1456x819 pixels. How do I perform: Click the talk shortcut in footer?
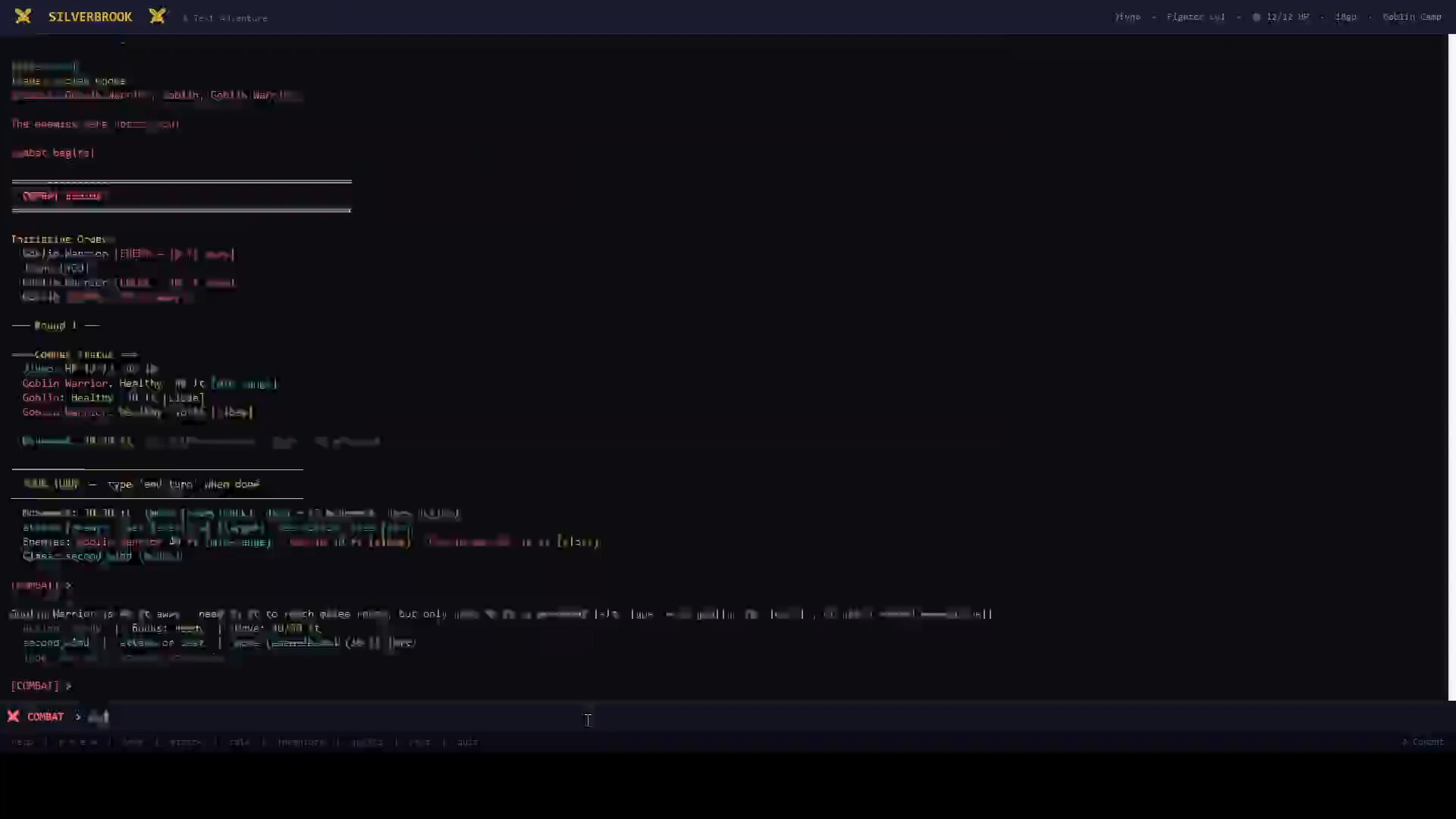(x=239, y=742)
